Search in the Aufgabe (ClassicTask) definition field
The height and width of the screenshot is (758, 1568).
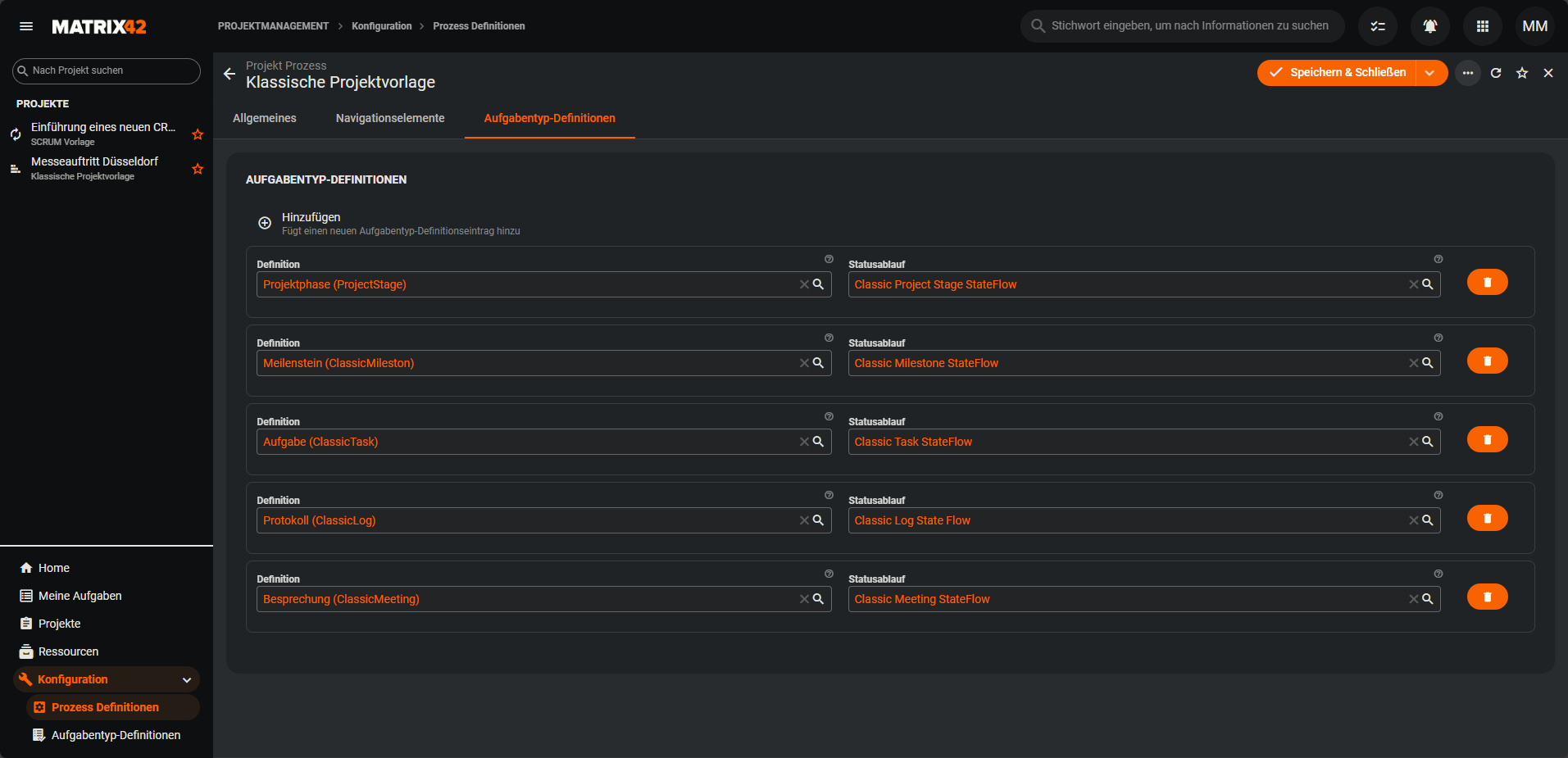pyautogui.click(x=818, y=442)
